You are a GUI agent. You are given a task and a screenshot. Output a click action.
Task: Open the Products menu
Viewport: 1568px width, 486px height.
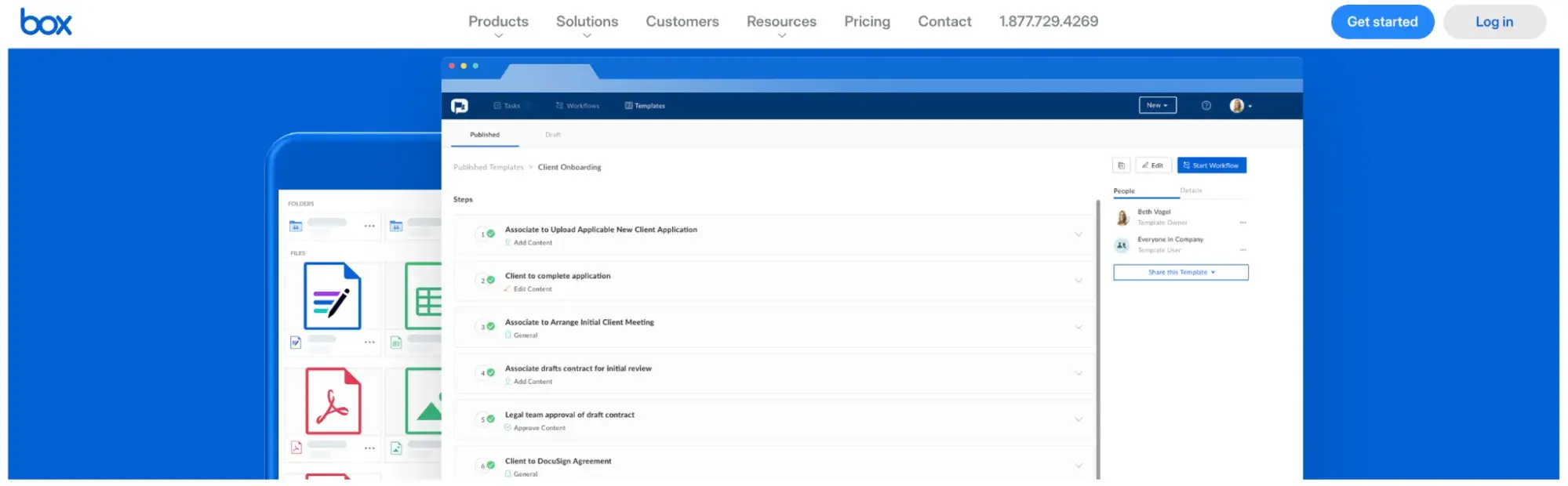498,22
